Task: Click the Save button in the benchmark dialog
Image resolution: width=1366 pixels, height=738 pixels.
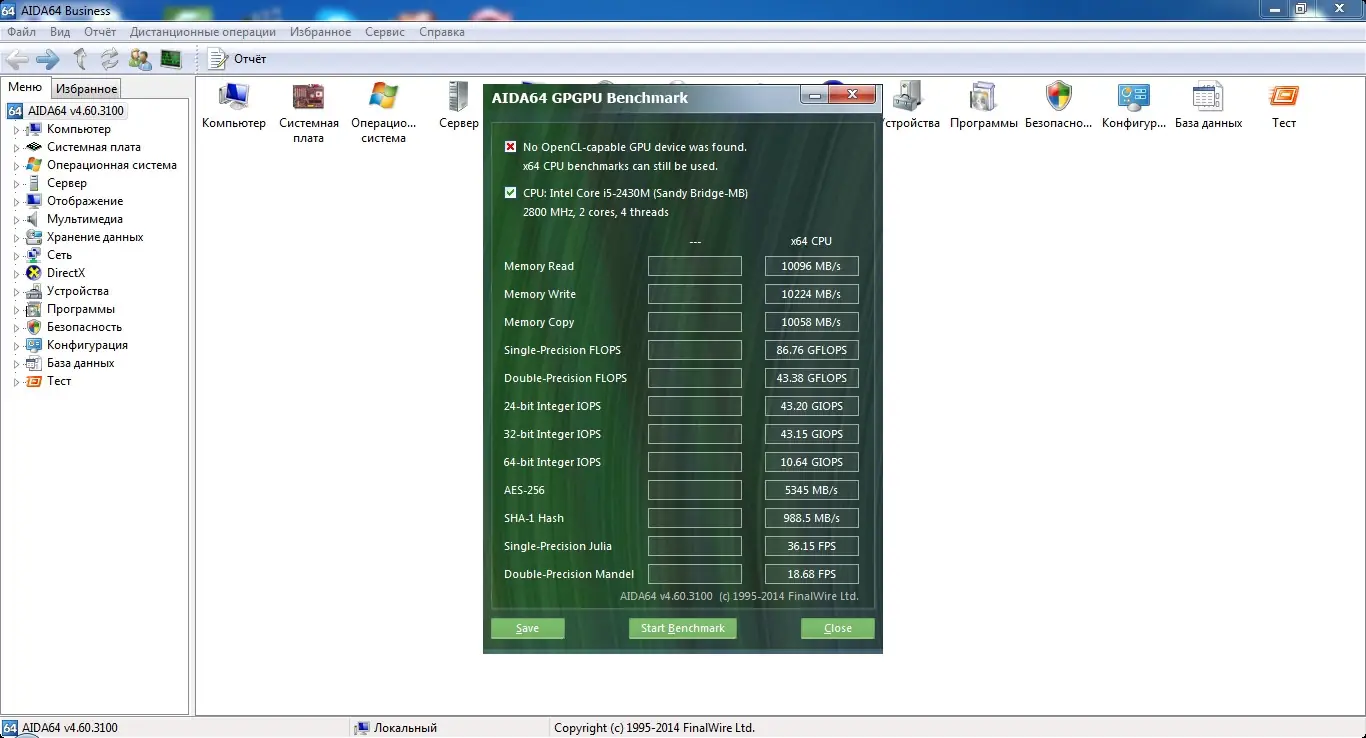Action: pos(527,628)
